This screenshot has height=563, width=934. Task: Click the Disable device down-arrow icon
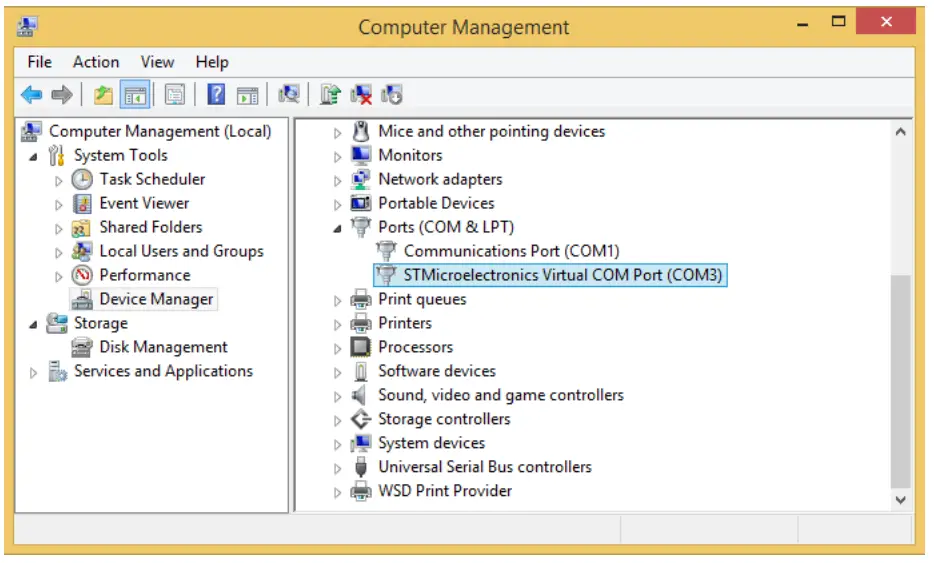(393, 95)
